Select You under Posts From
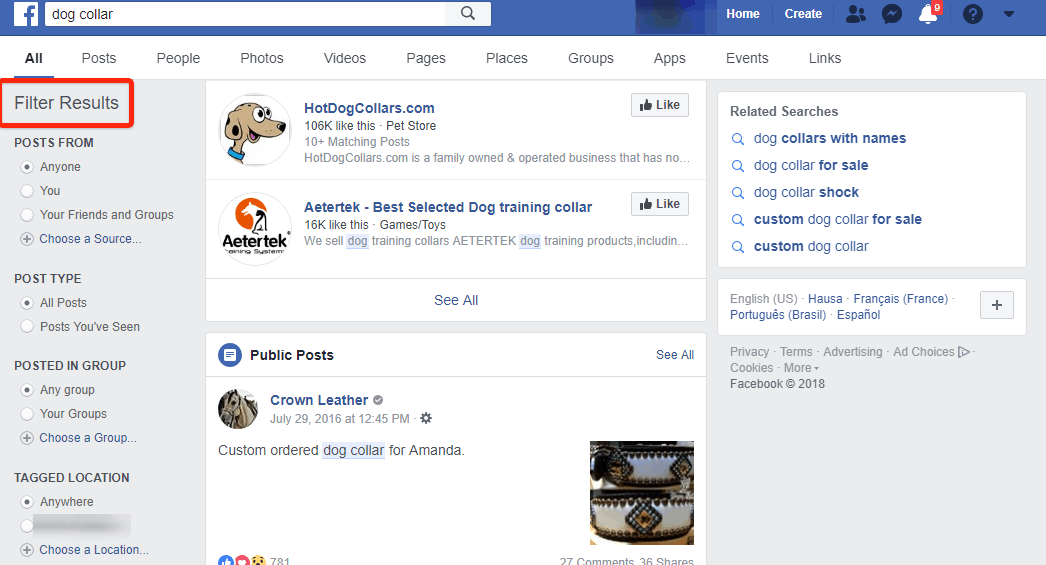This screenshot has height=565, width=1046. tap(27, 191)
